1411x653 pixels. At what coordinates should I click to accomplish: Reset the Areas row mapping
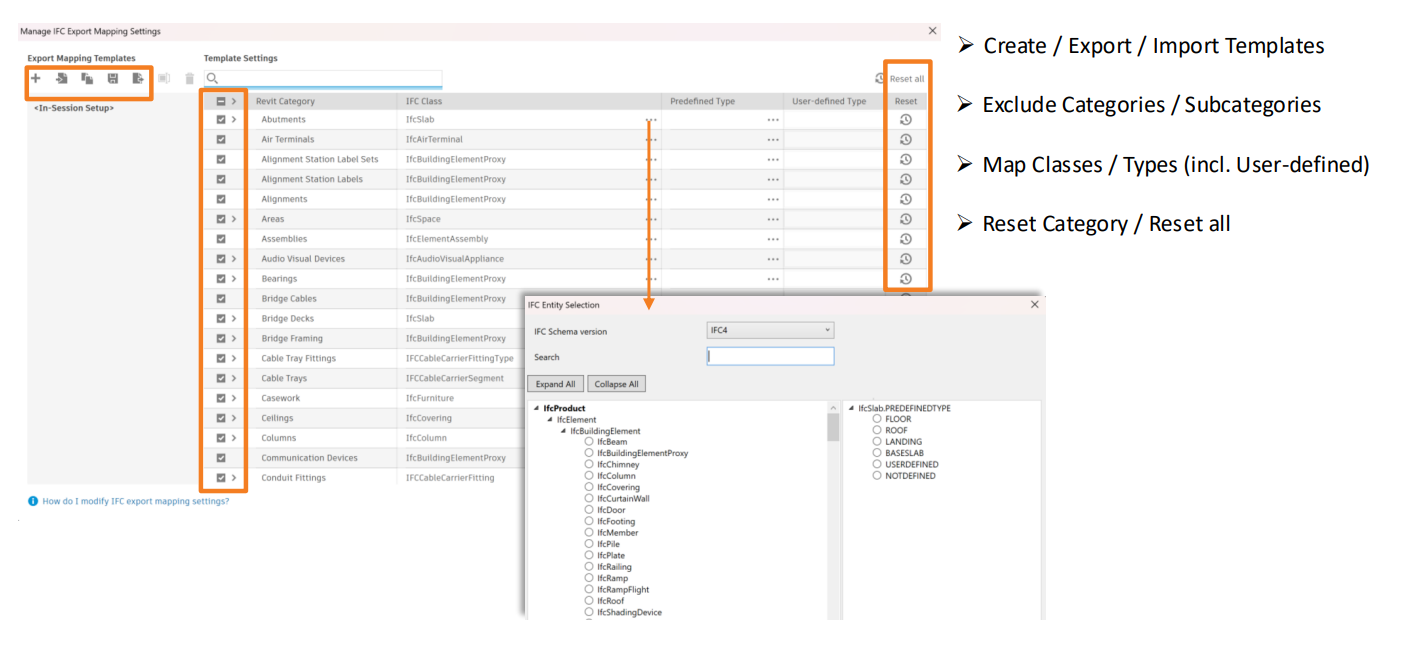(905, 219)
